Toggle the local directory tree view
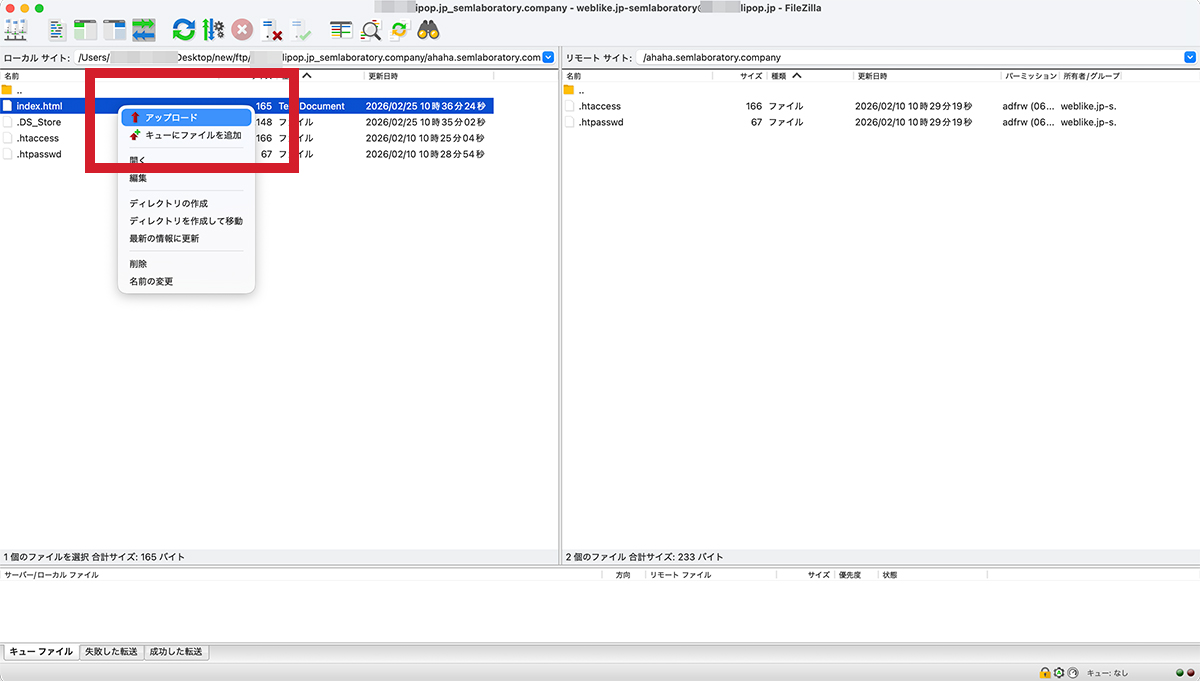 tap(86, 30)
